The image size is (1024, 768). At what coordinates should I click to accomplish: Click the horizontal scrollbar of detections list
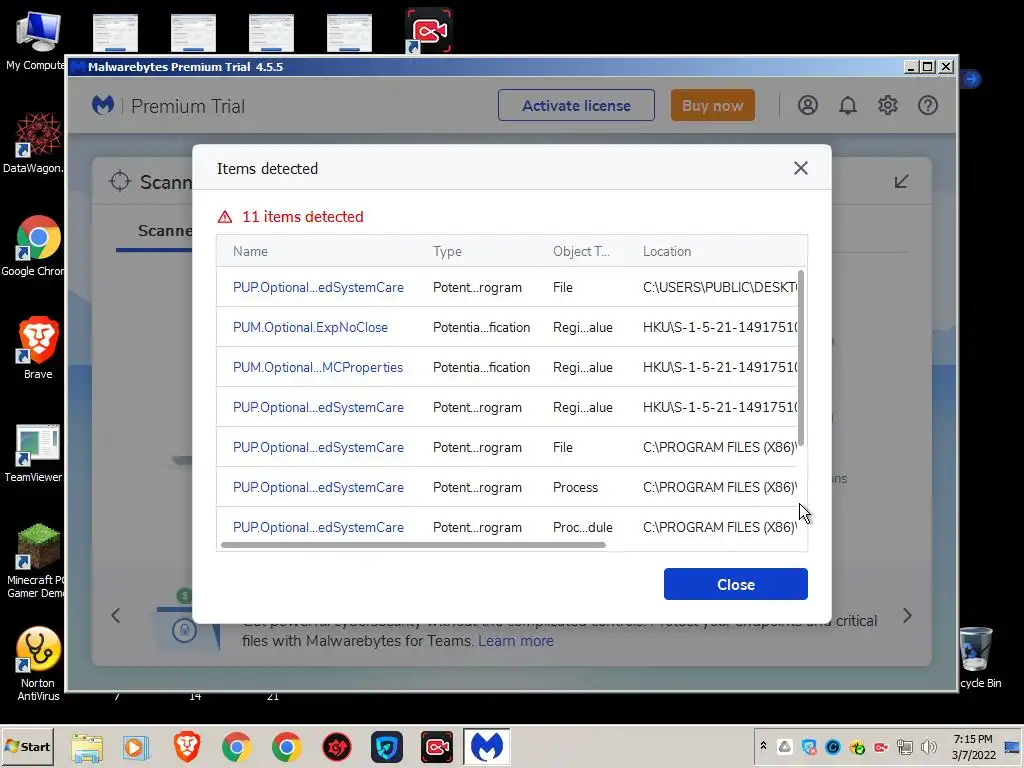[413, 545]
